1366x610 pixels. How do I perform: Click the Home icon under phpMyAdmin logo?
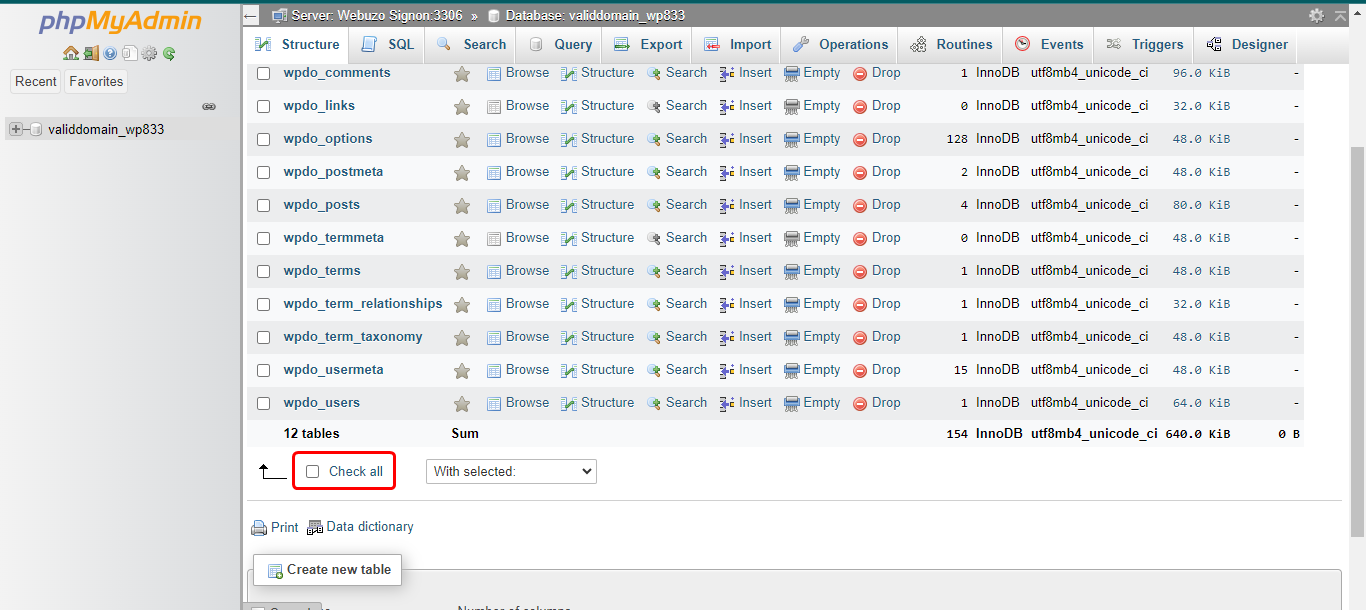pyautogui.click(x=70, y=54)
